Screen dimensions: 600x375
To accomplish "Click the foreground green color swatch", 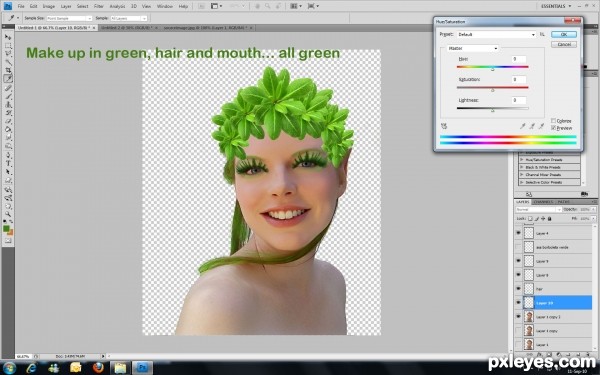I will click(x=6, y=228).
